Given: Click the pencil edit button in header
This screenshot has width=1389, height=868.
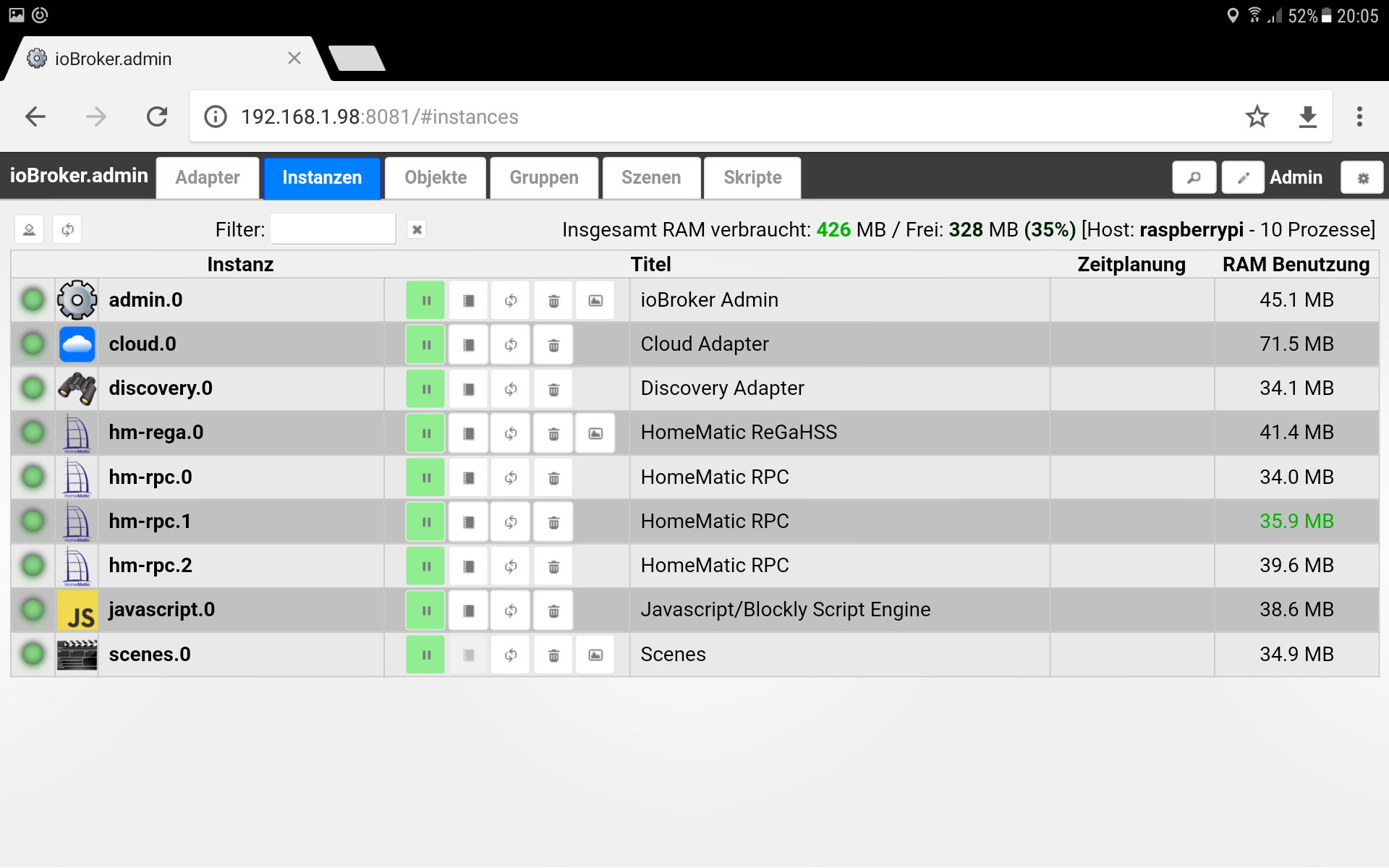Looking at the screenshot, I should (1243, 177).
